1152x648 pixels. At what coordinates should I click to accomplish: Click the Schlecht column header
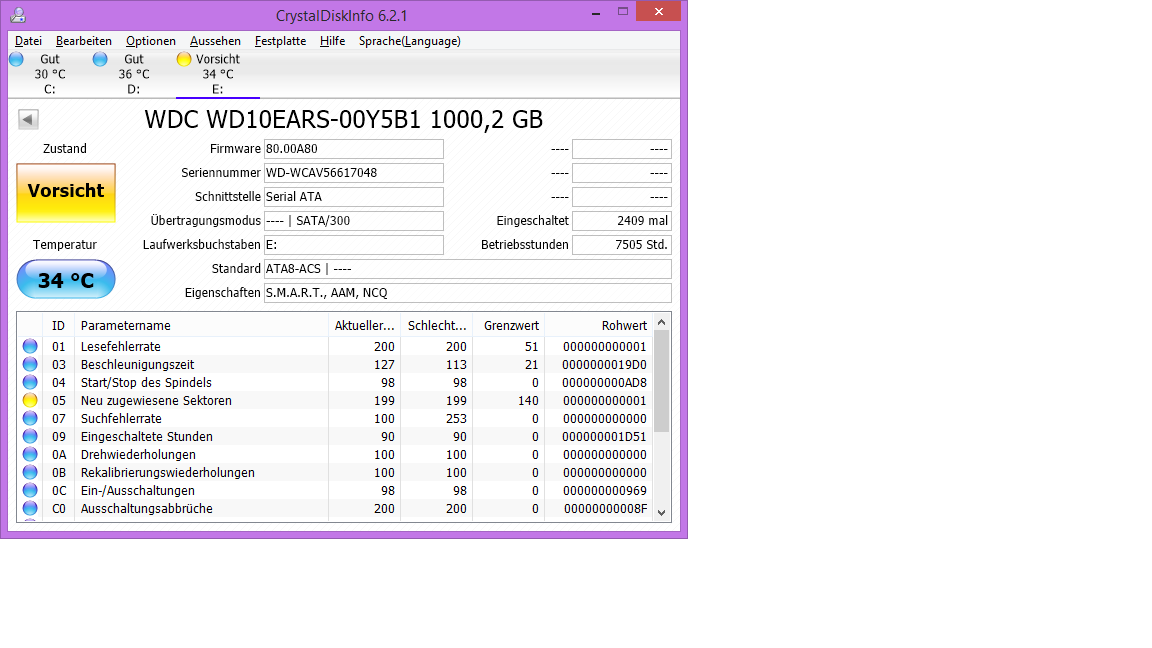436,325
